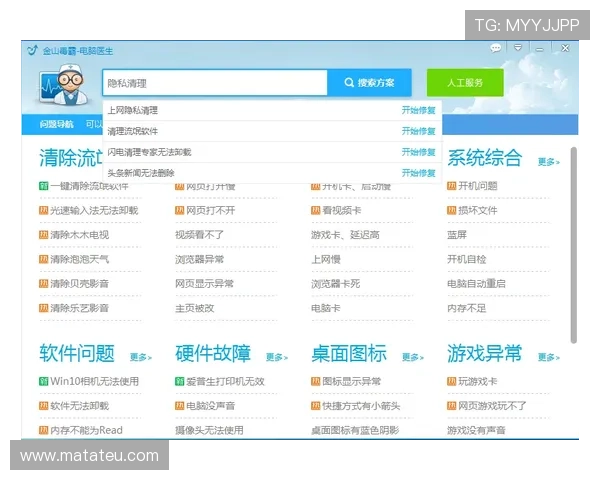Open the 开机自检 problem link
Image resolution: width=600 pixels, height=480 pixels.
[466, 259]
